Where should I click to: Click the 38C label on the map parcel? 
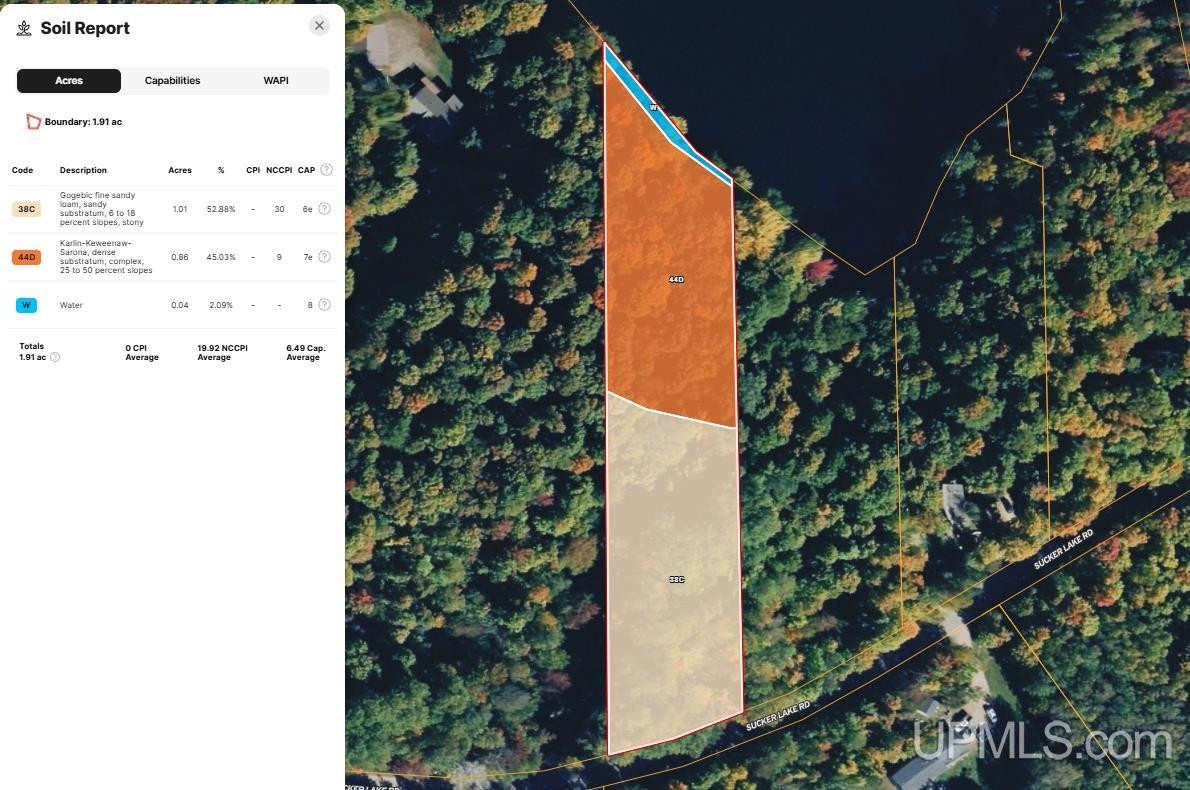pos(676,579)
